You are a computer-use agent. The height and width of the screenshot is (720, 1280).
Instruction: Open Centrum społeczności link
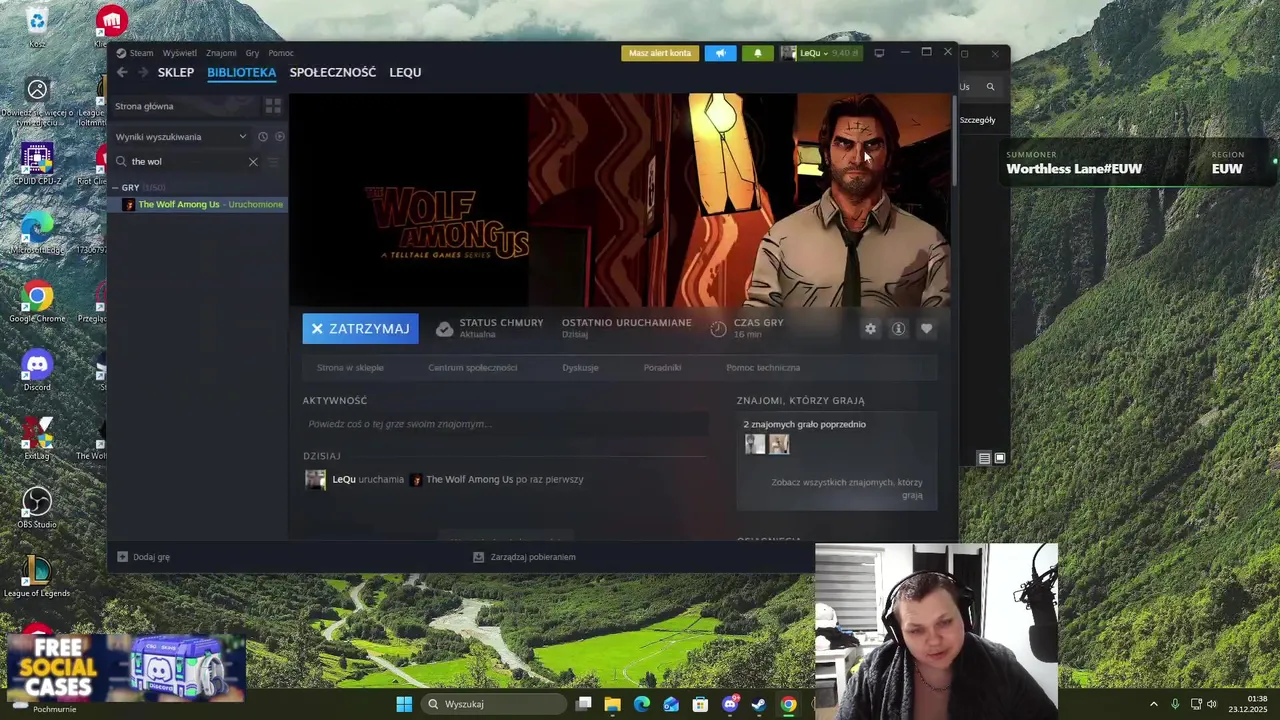tap(473, 368)
